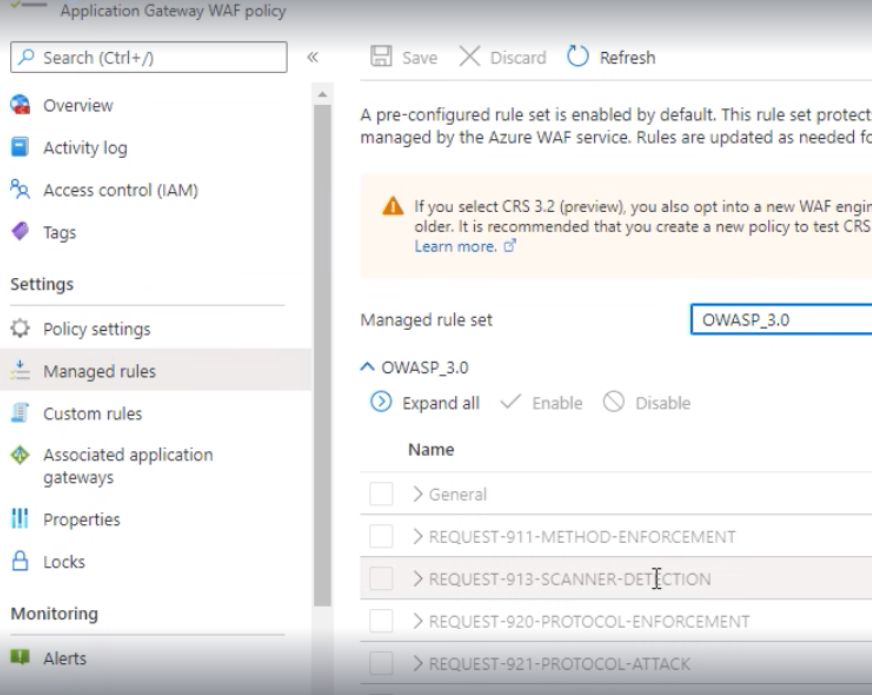Tick the REQUEST-920-PROTOCOL-ENFORCEMENT checkbox
872x695 pixels.
pos(382,620)
